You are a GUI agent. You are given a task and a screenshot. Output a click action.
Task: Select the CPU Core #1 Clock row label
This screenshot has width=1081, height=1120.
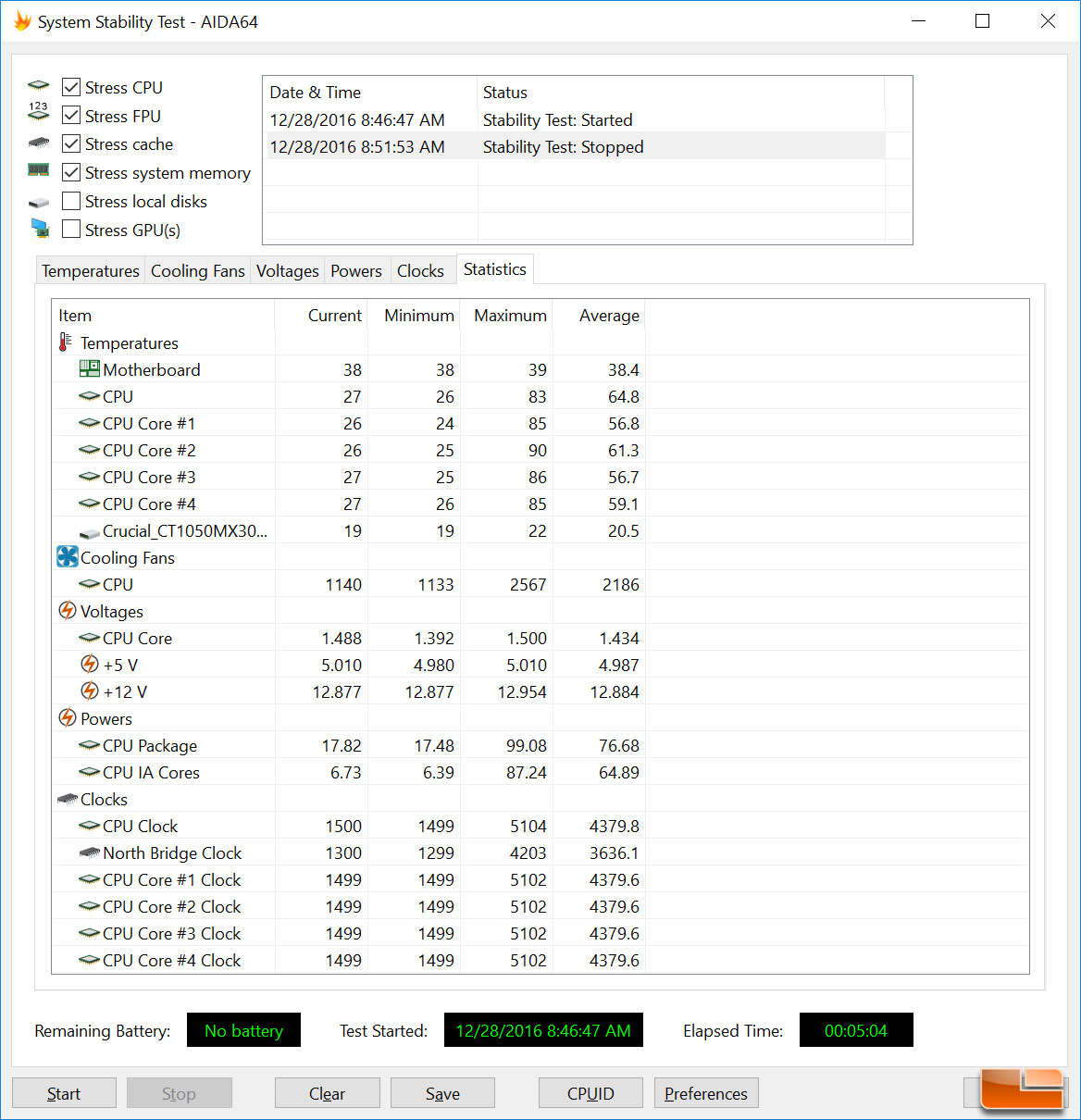click(171, 879)
